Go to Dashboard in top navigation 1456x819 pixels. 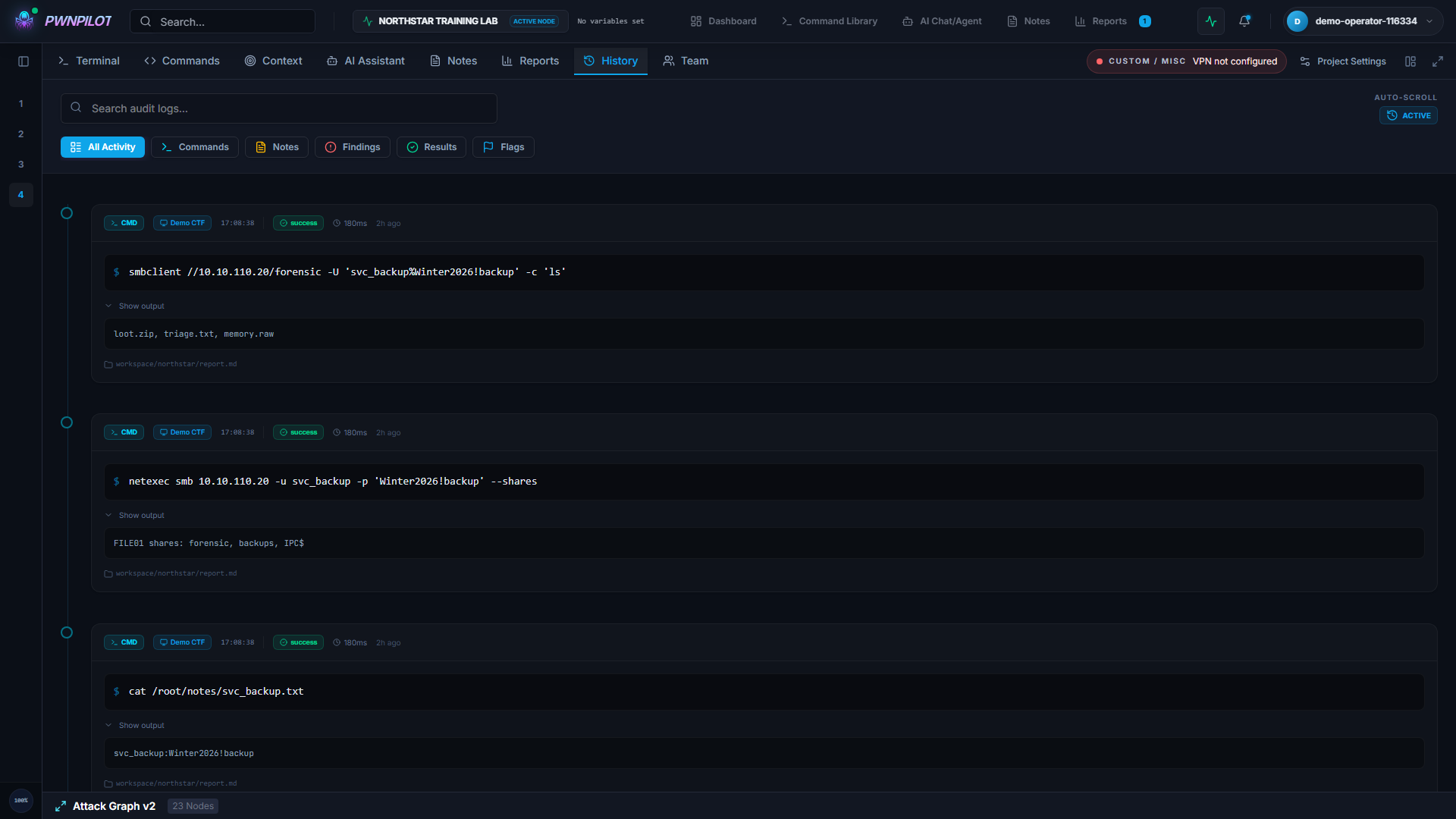(x=723, y=21)
